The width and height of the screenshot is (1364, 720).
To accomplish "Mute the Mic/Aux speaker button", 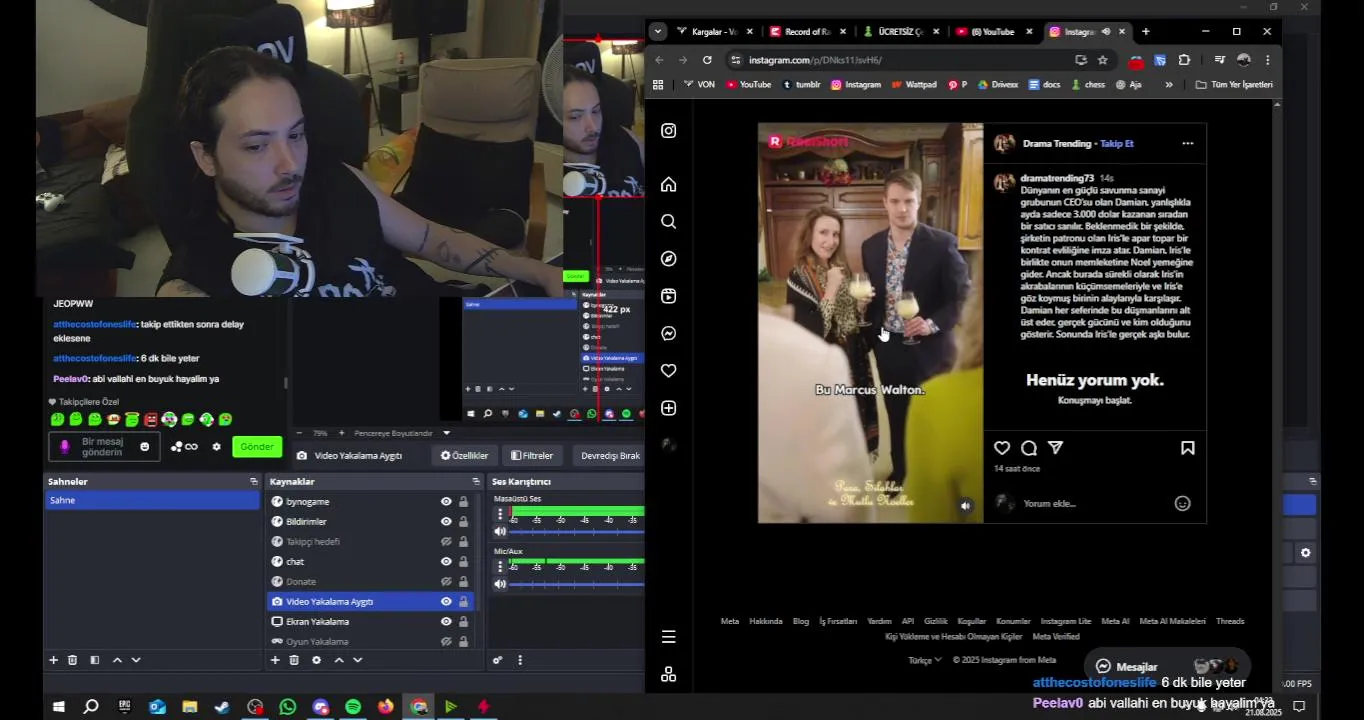I will [500, 584].
